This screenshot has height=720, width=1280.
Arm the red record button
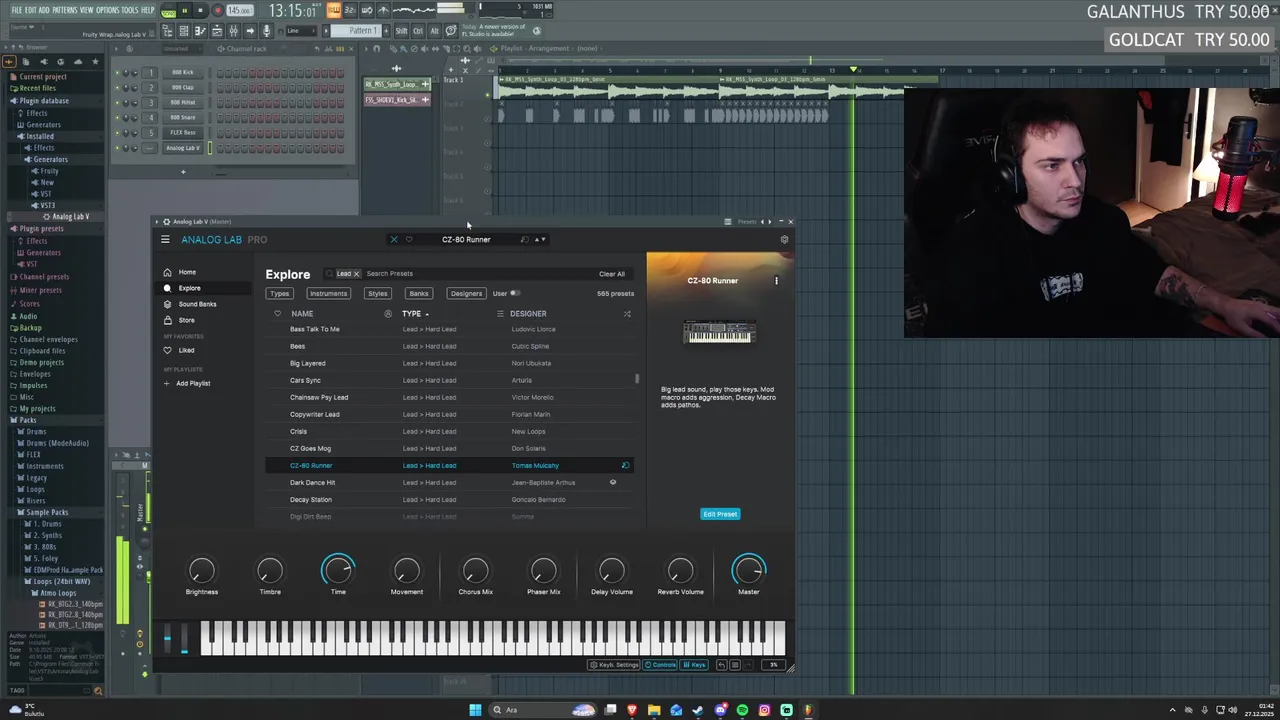pos(217,10)
